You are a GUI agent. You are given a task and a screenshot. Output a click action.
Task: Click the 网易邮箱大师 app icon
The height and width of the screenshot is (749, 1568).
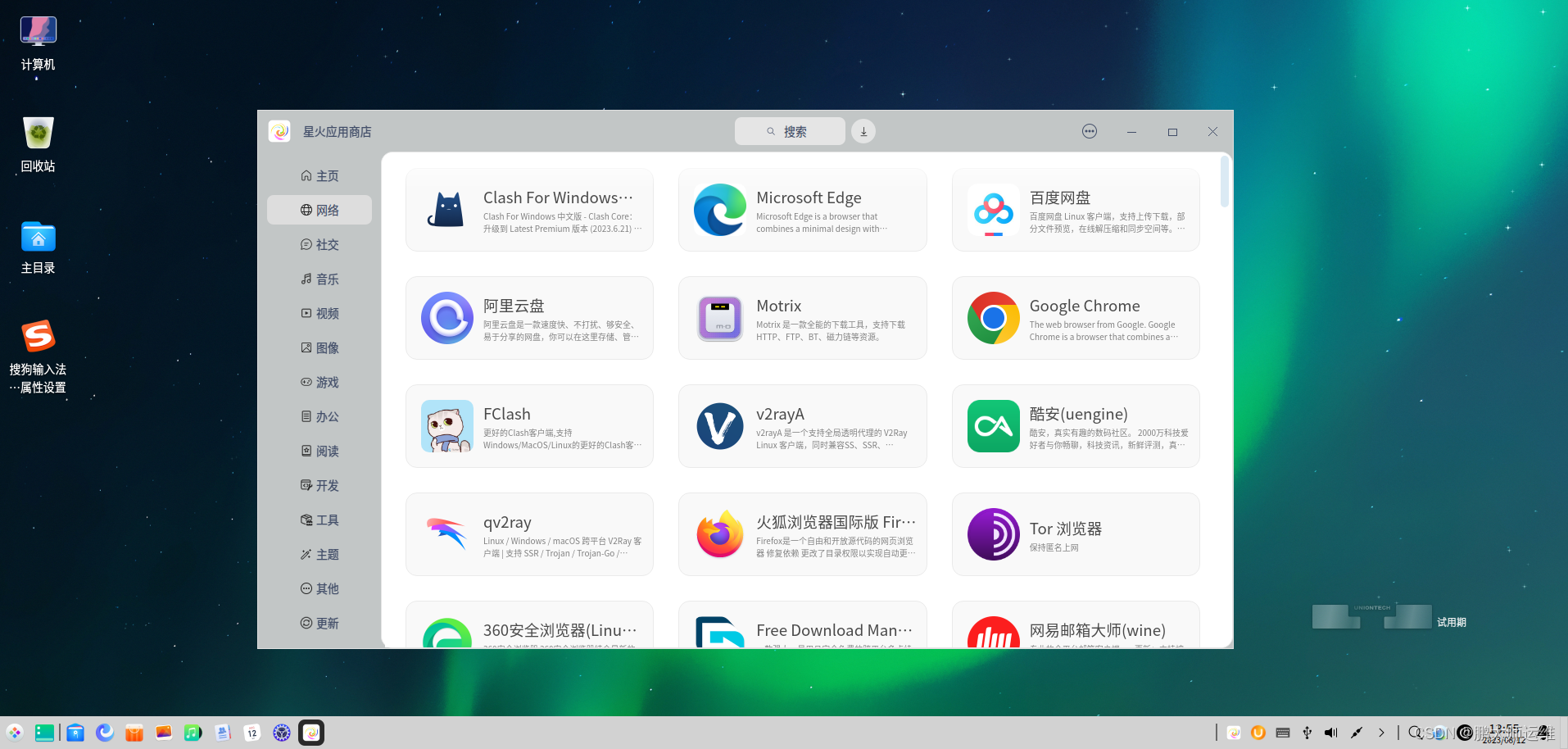click(994, 632)
